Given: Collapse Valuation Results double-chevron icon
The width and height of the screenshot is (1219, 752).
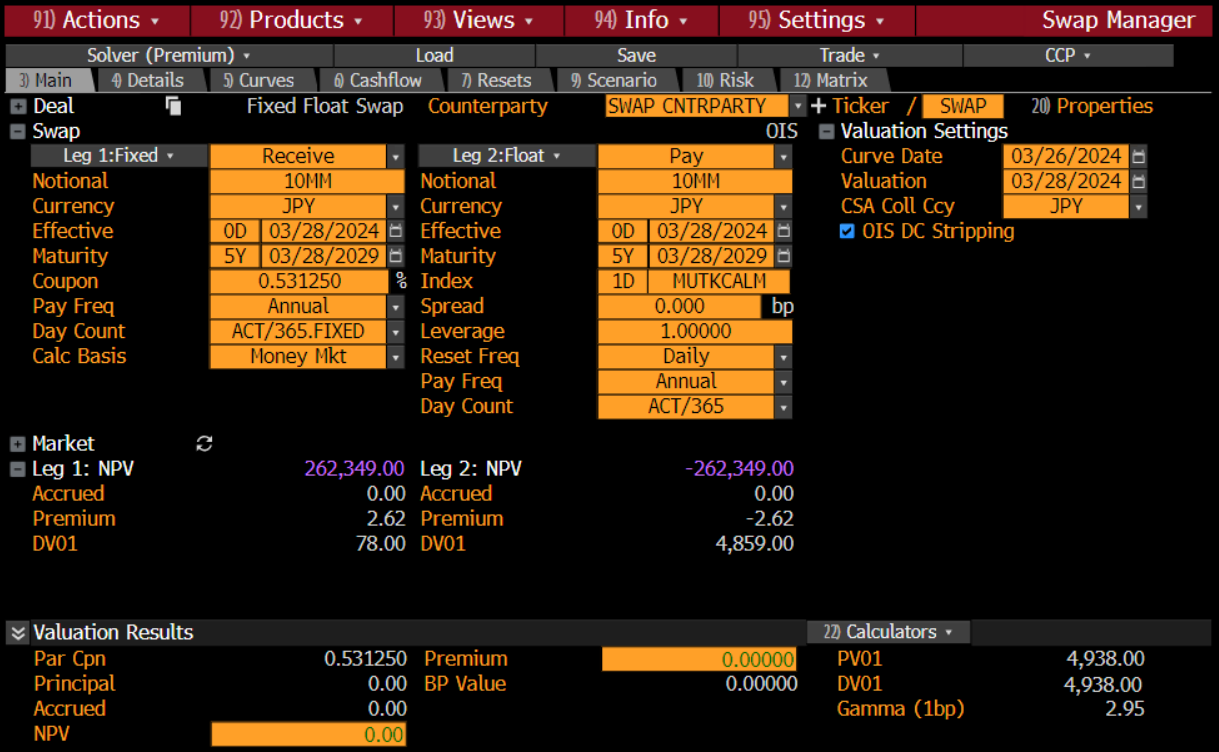Looking at the screenshot, I should [x=17, y=633].
